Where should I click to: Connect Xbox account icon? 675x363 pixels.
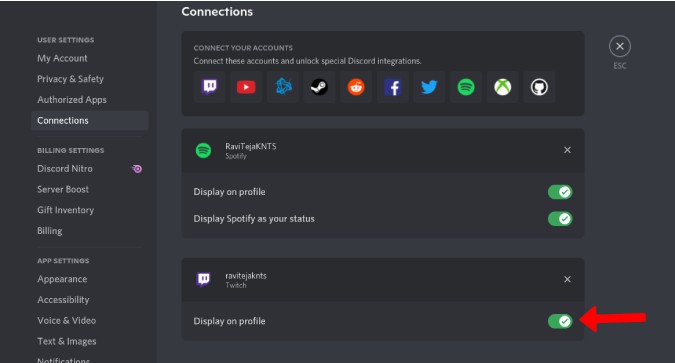502,87
